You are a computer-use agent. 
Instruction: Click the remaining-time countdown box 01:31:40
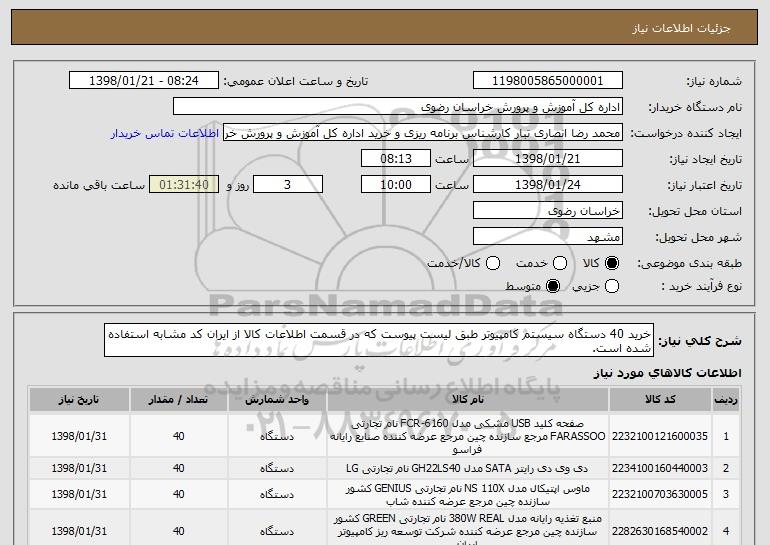182,185
